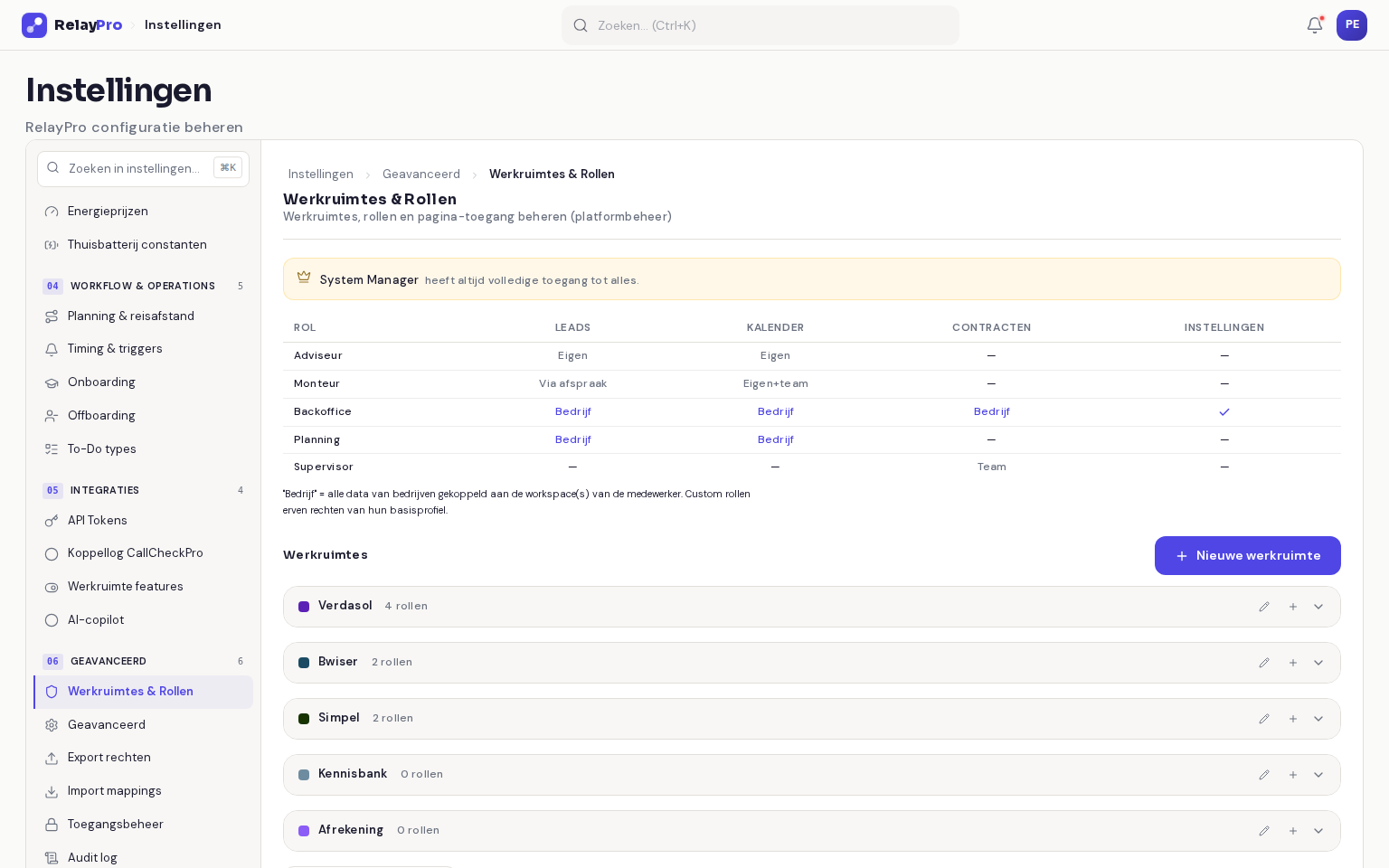Image resolution: width=1389 pixels, height=868 pixels.
Task: Expand the Afrekening workspace chevron
Action: pos(1318,831)
